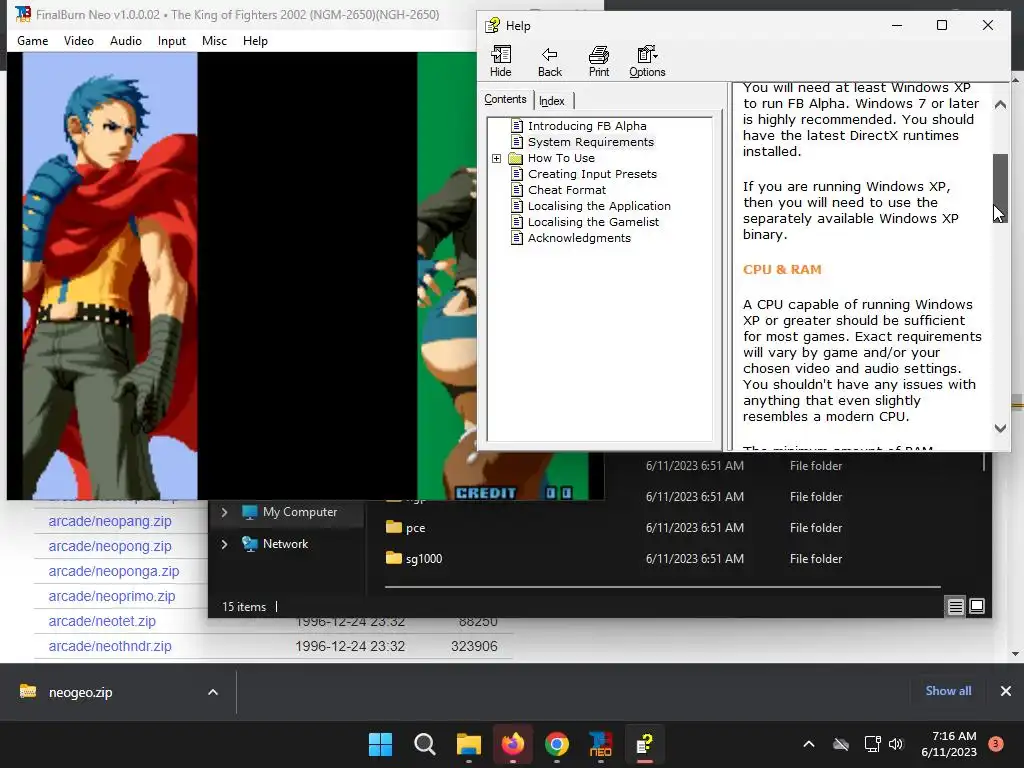This screenshot has width=1024, height=768.
Task: Click the volume icon in system tray
Action: [896, 744]
